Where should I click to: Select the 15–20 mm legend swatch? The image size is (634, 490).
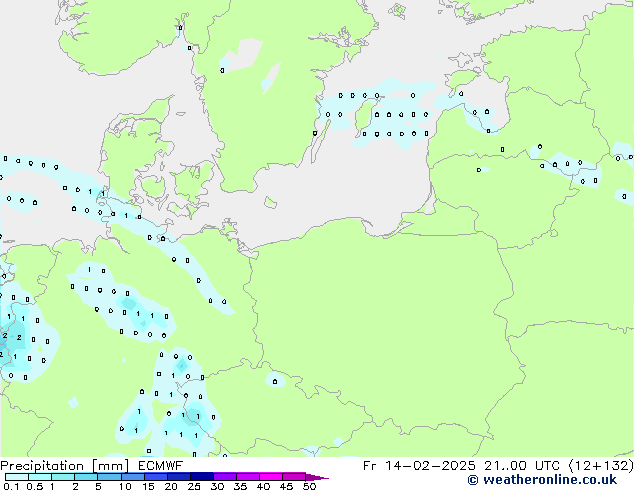(155, 477)
